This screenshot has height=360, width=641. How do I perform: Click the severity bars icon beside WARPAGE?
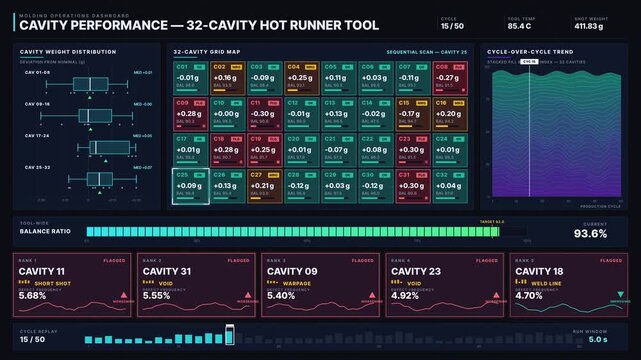[272, 282]
